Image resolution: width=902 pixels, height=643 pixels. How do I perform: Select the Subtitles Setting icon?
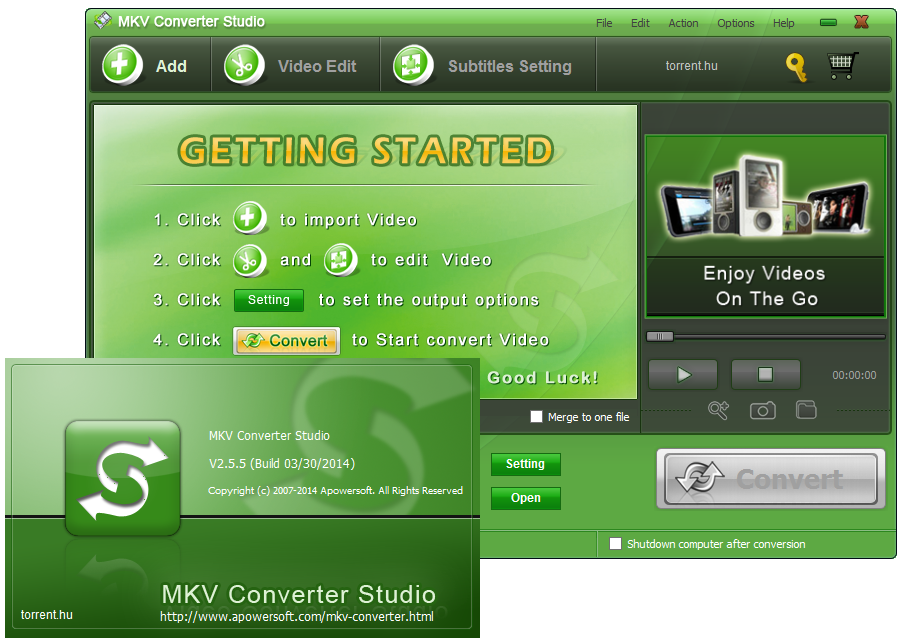(x=412, y=64)
